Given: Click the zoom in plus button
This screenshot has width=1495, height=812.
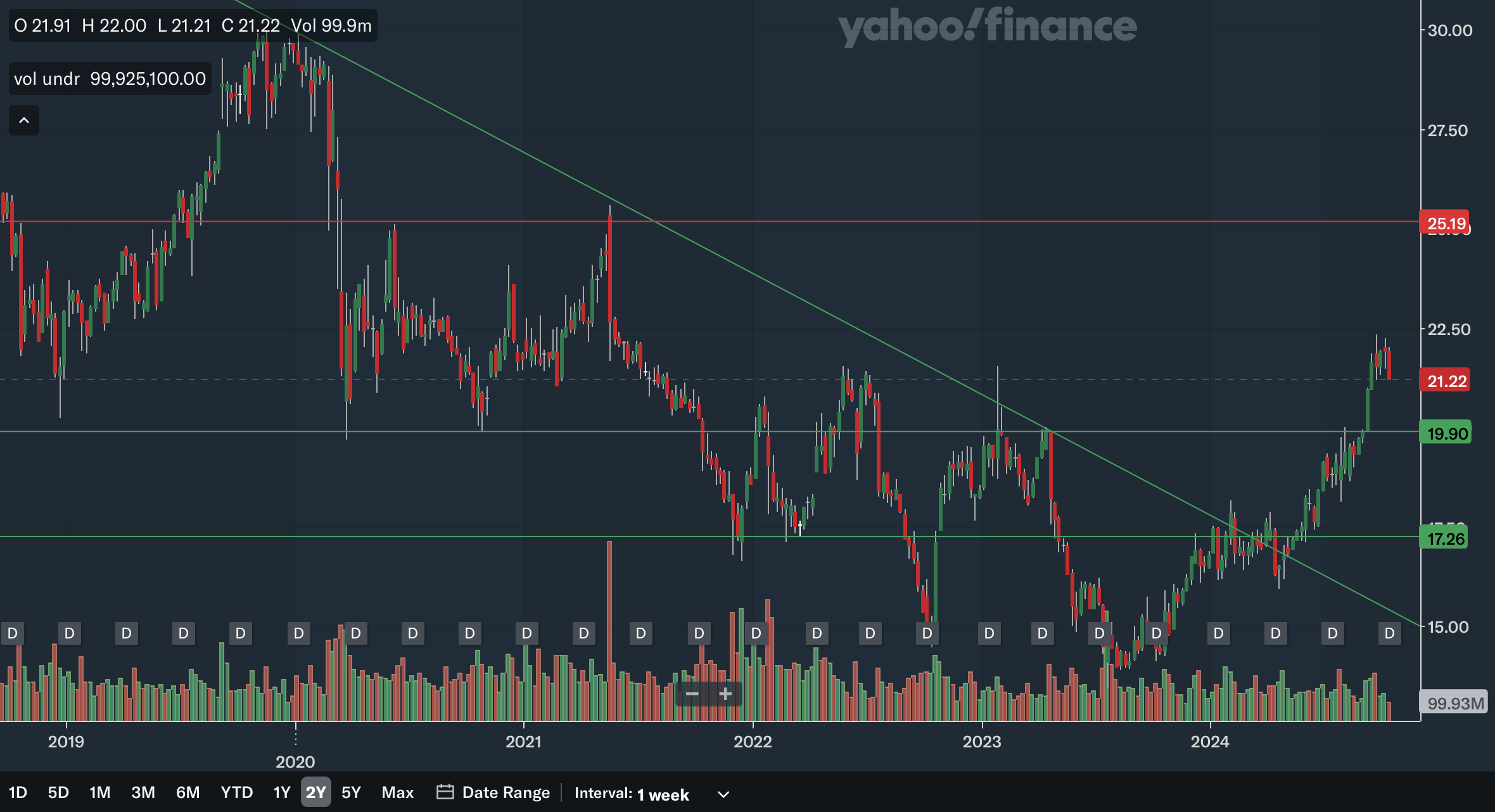Looking at the screenshot, I should tap(725, 694).
